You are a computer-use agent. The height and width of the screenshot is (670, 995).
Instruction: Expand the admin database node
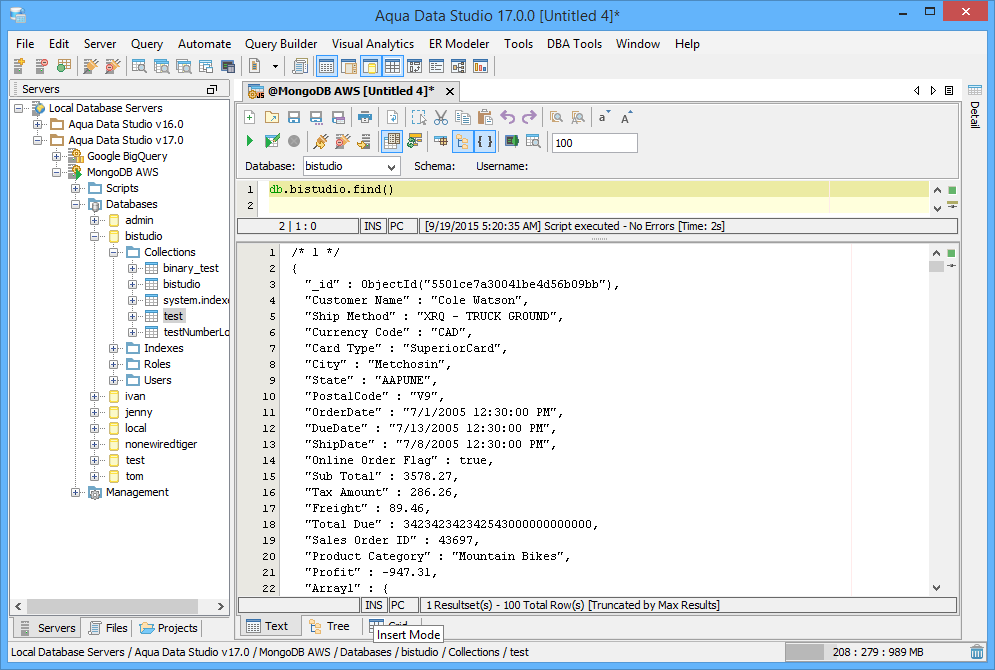(95, 220)
